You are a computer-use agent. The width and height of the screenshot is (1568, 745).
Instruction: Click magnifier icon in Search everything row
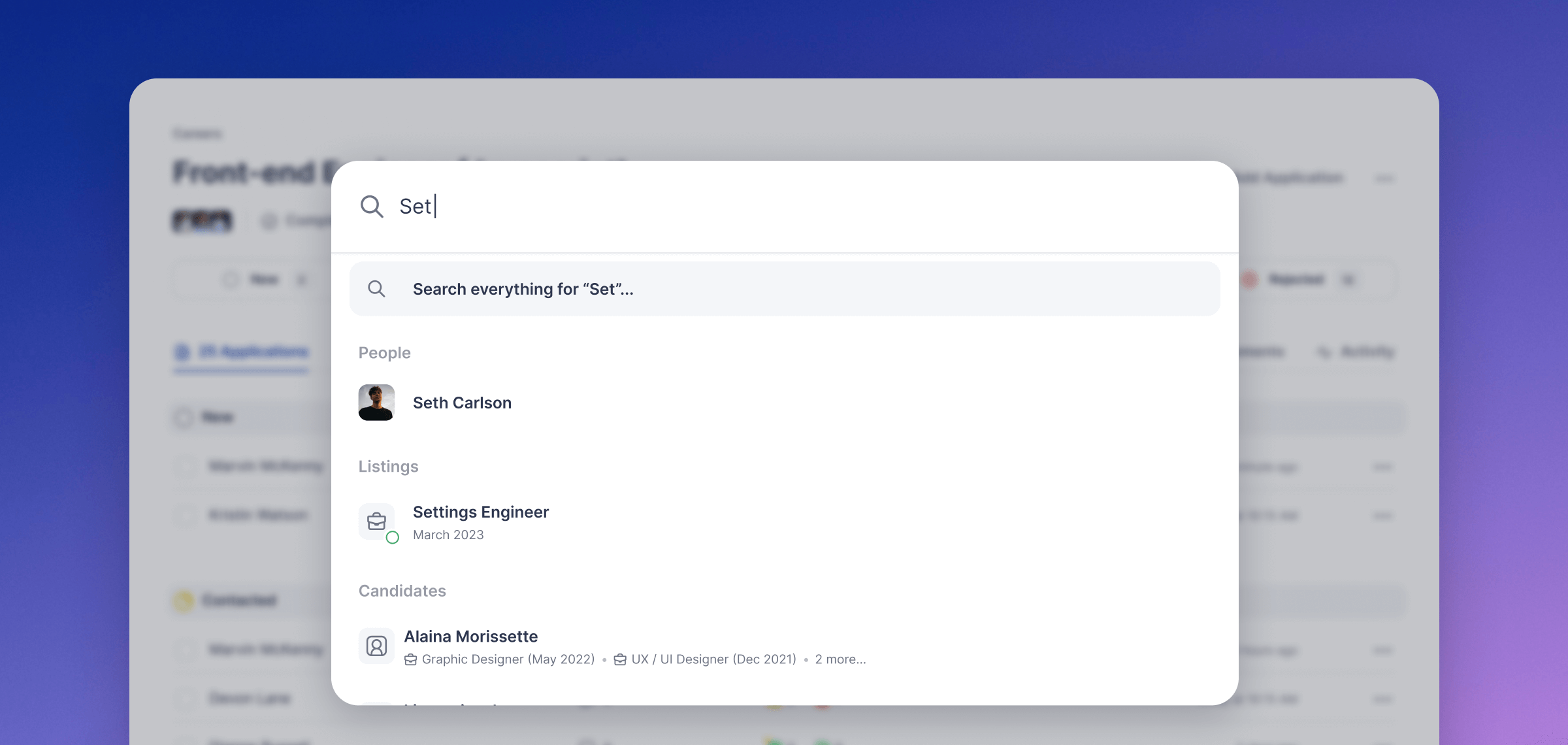[x=376, y=289]
